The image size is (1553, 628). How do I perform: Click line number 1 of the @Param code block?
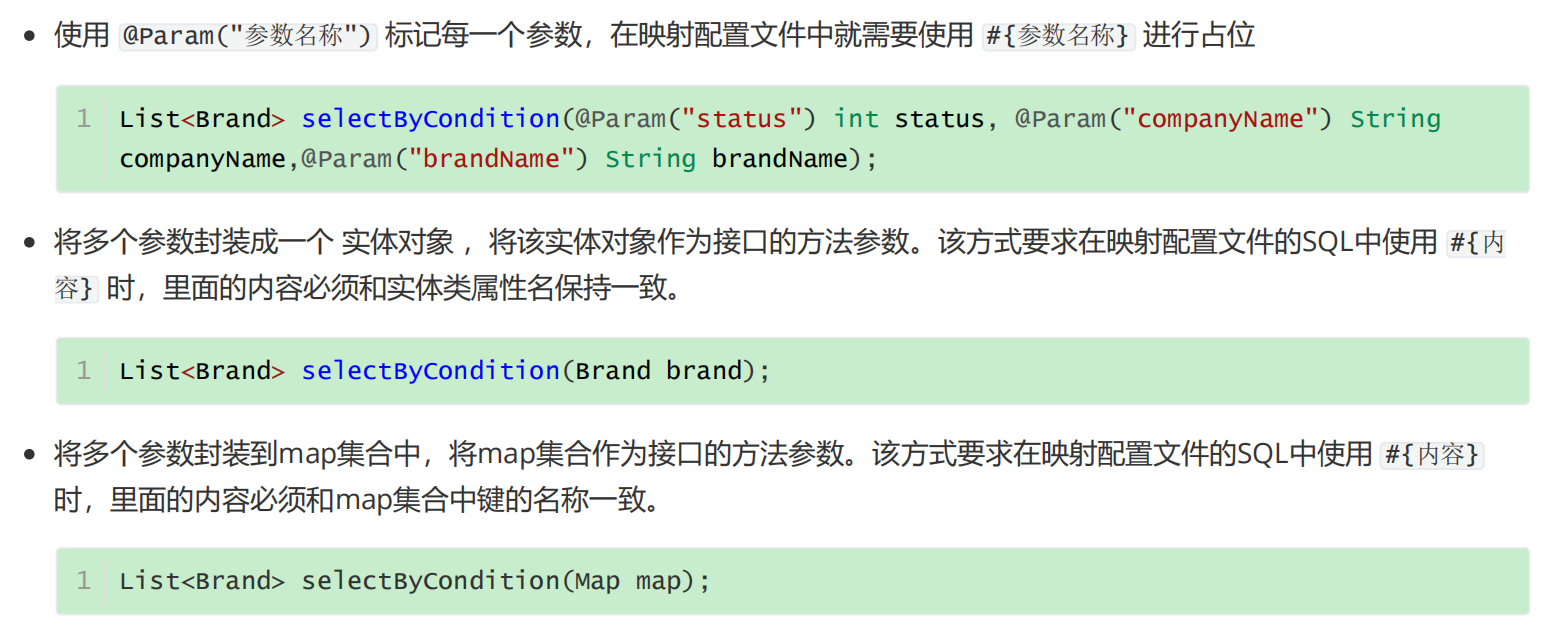(x=84, y=119)
